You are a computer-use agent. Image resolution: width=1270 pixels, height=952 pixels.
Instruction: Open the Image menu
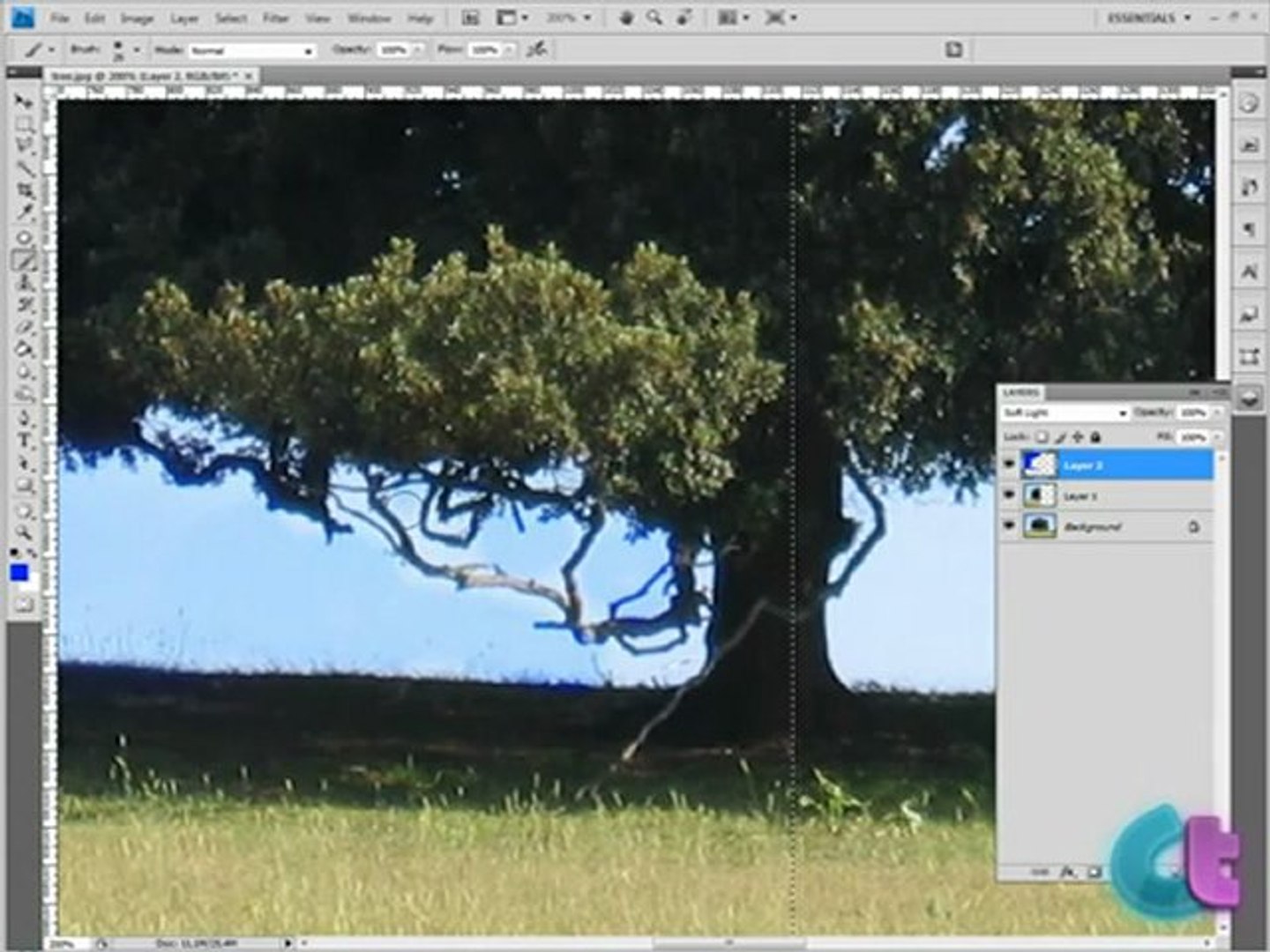(137, 18)
